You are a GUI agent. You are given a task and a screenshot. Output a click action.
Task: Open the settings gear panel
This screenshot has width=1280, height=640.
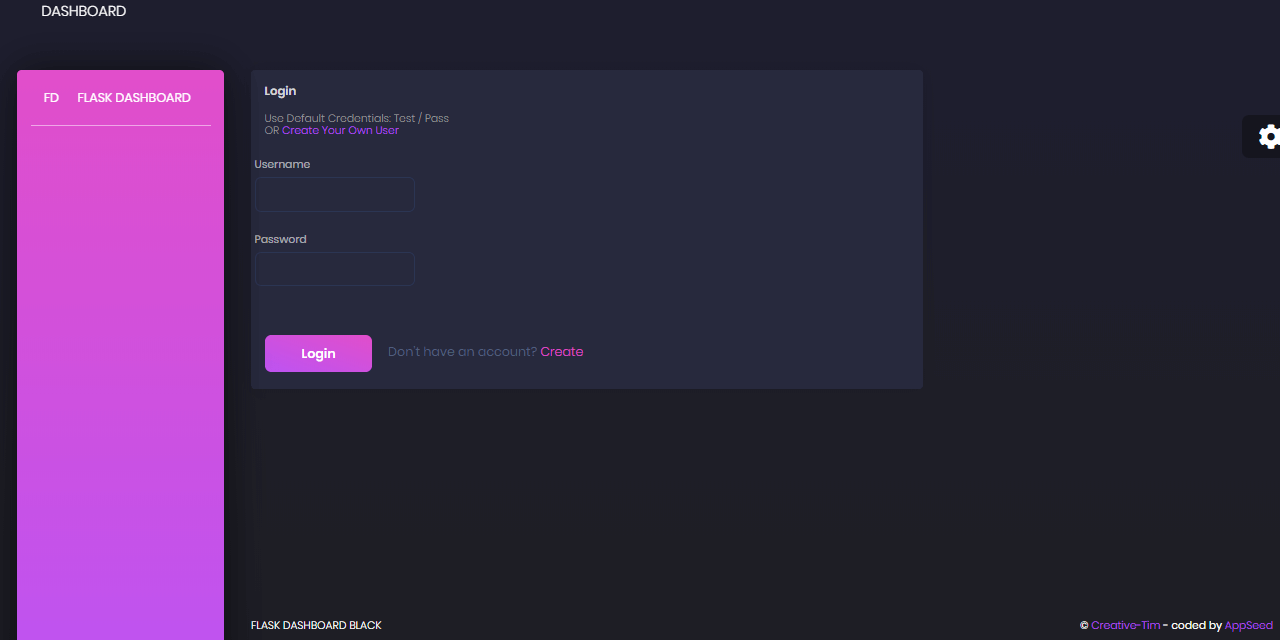[1267, 137]
